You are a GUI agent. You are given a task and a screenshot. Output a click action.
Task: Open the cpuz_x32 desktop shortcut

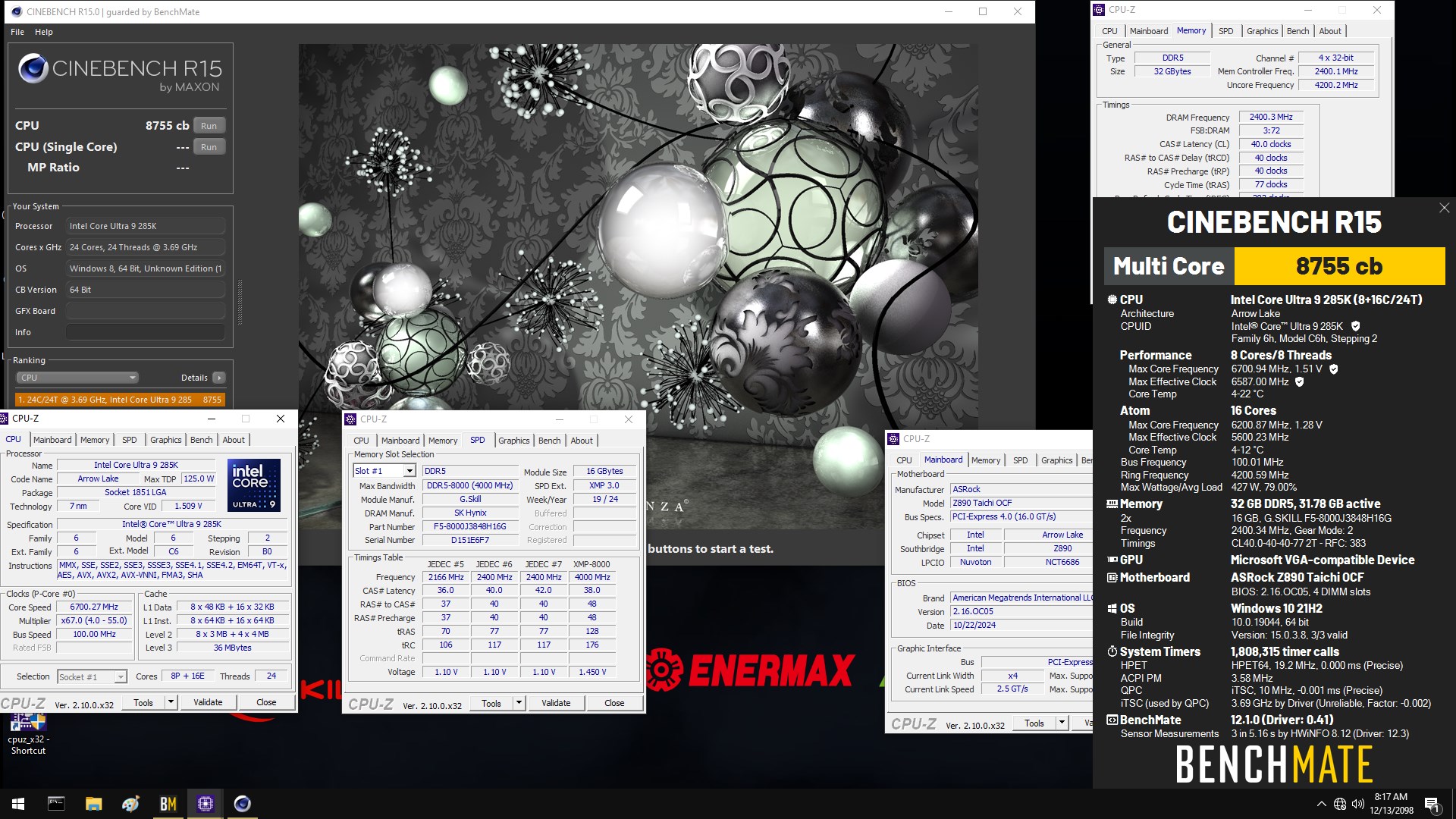[28, 734]
